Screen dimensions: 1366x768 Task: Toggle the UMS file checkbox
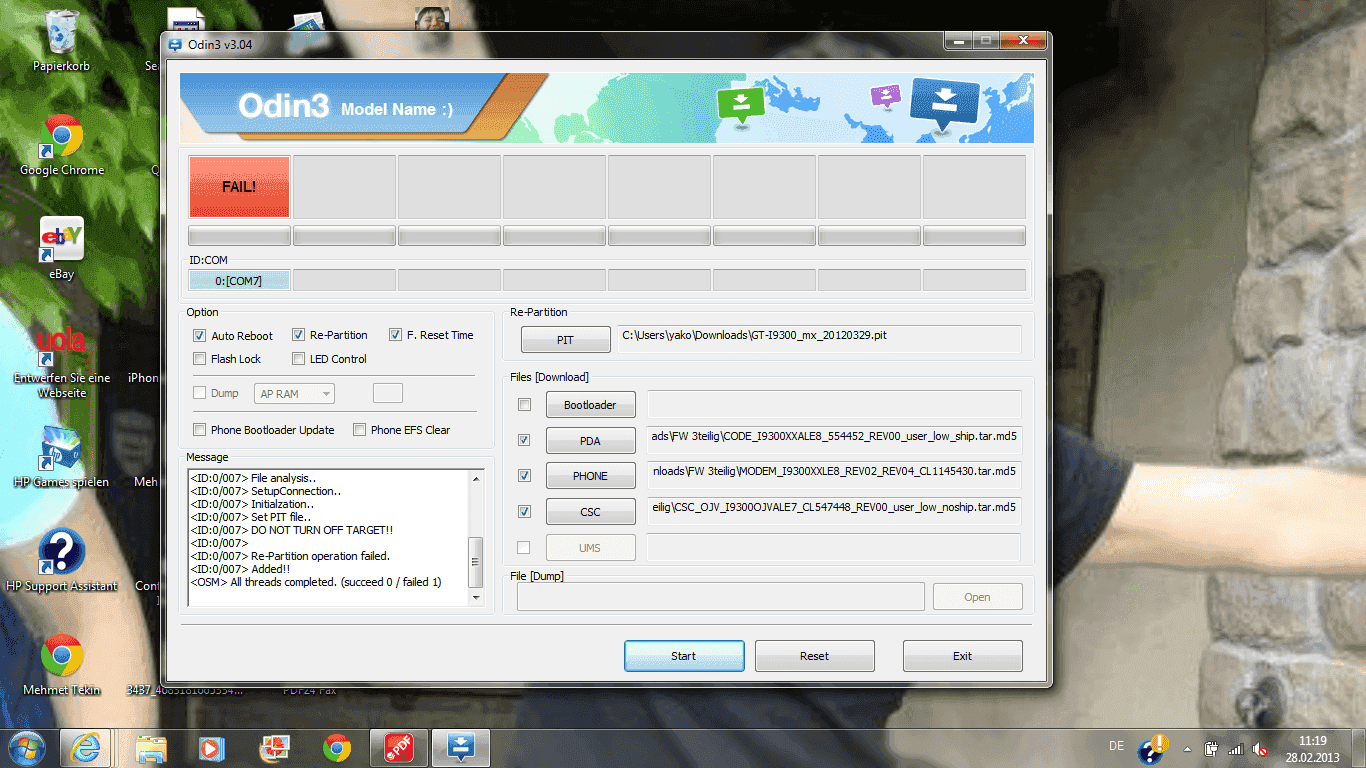click(524, 547)
